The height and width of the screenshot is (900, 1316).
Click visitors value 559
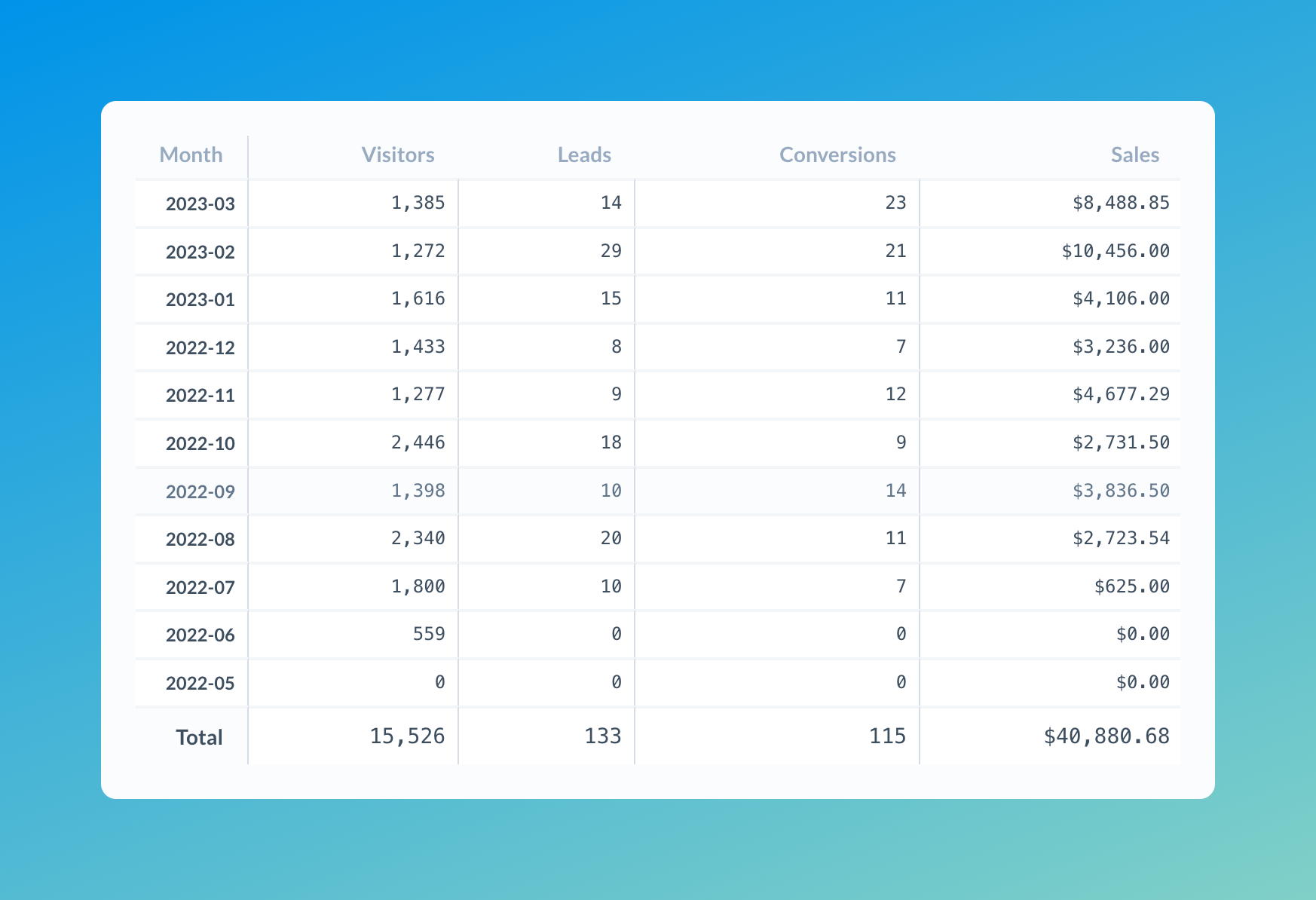pyautogui.click(x=429, y=634)
